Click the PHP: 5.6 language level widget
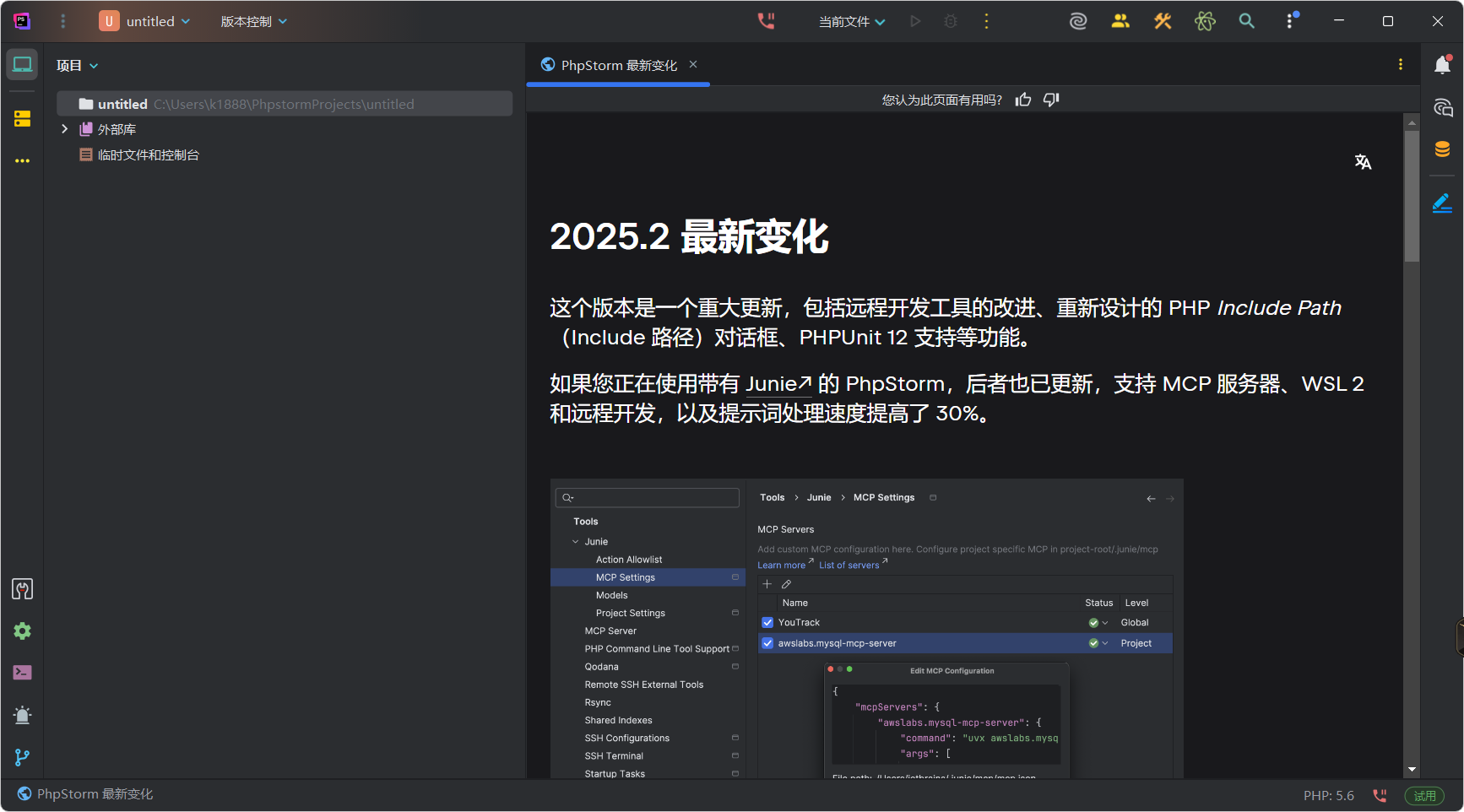This screenshot has height=812, width=1464. coord(1328,795)
